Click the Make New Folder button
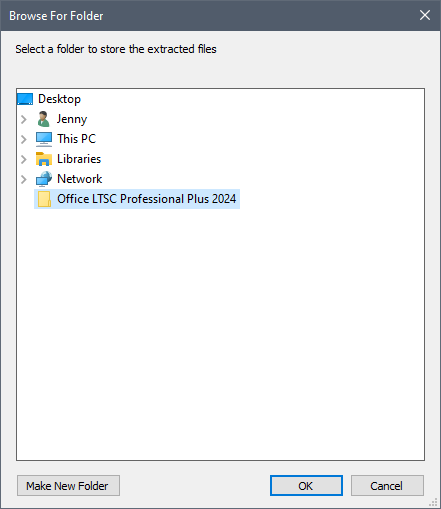 point(68,486)
